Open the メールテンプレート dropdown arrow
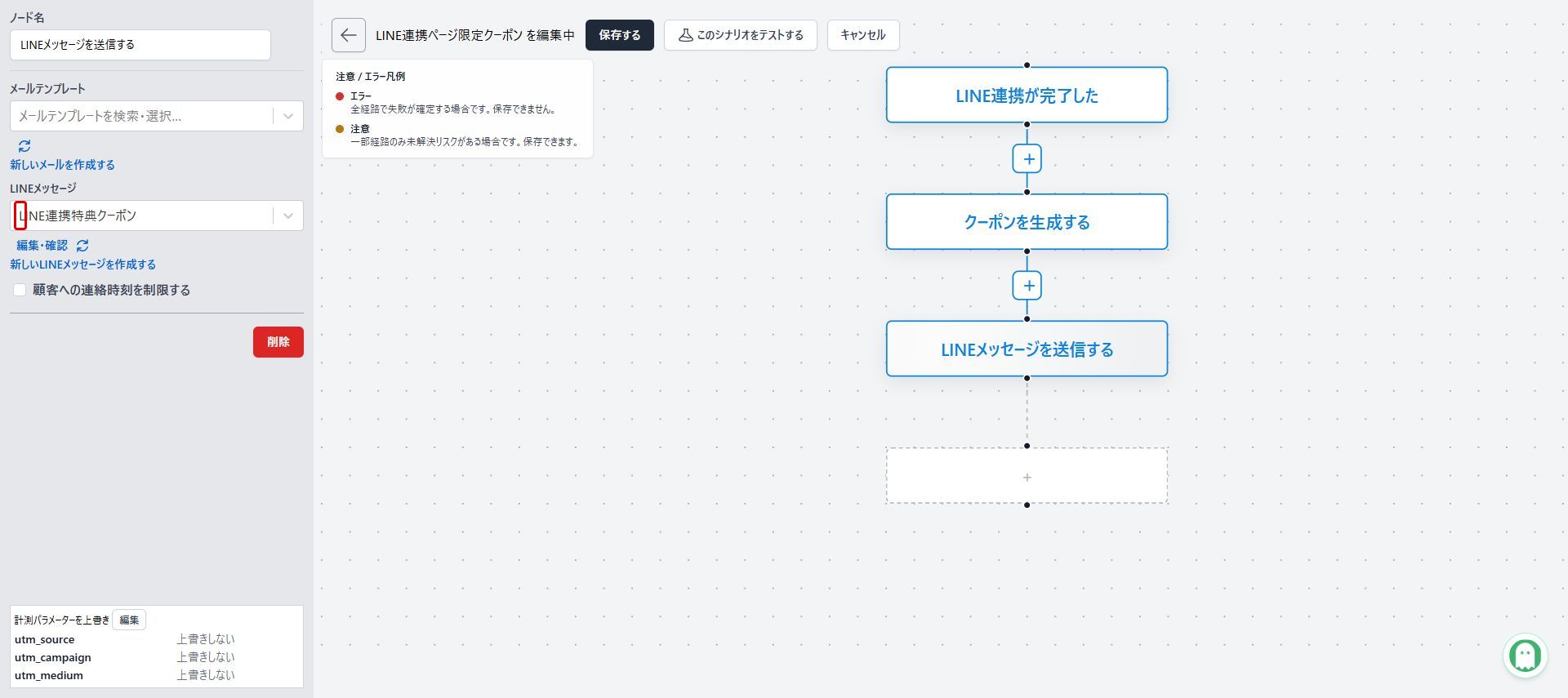1568x698 pixels. pos(288,116)
